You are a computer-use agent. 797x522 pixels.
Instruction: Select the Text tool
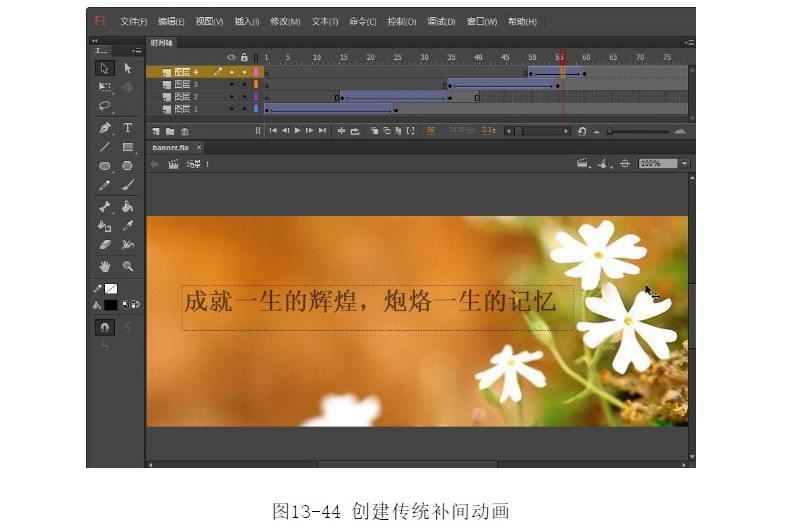click(128, 128)
